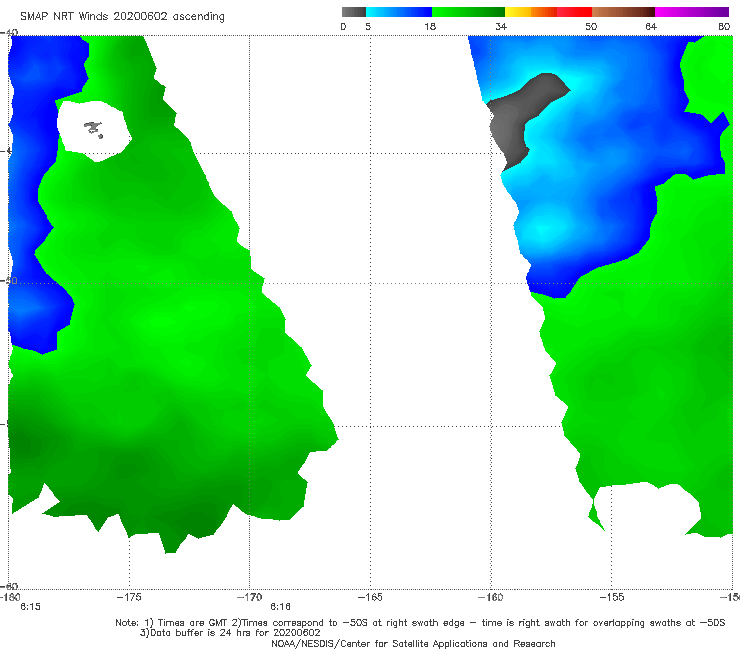
Task: Select the gray 0-5 knot colorbar segment
Action: [x=353, y=12]
